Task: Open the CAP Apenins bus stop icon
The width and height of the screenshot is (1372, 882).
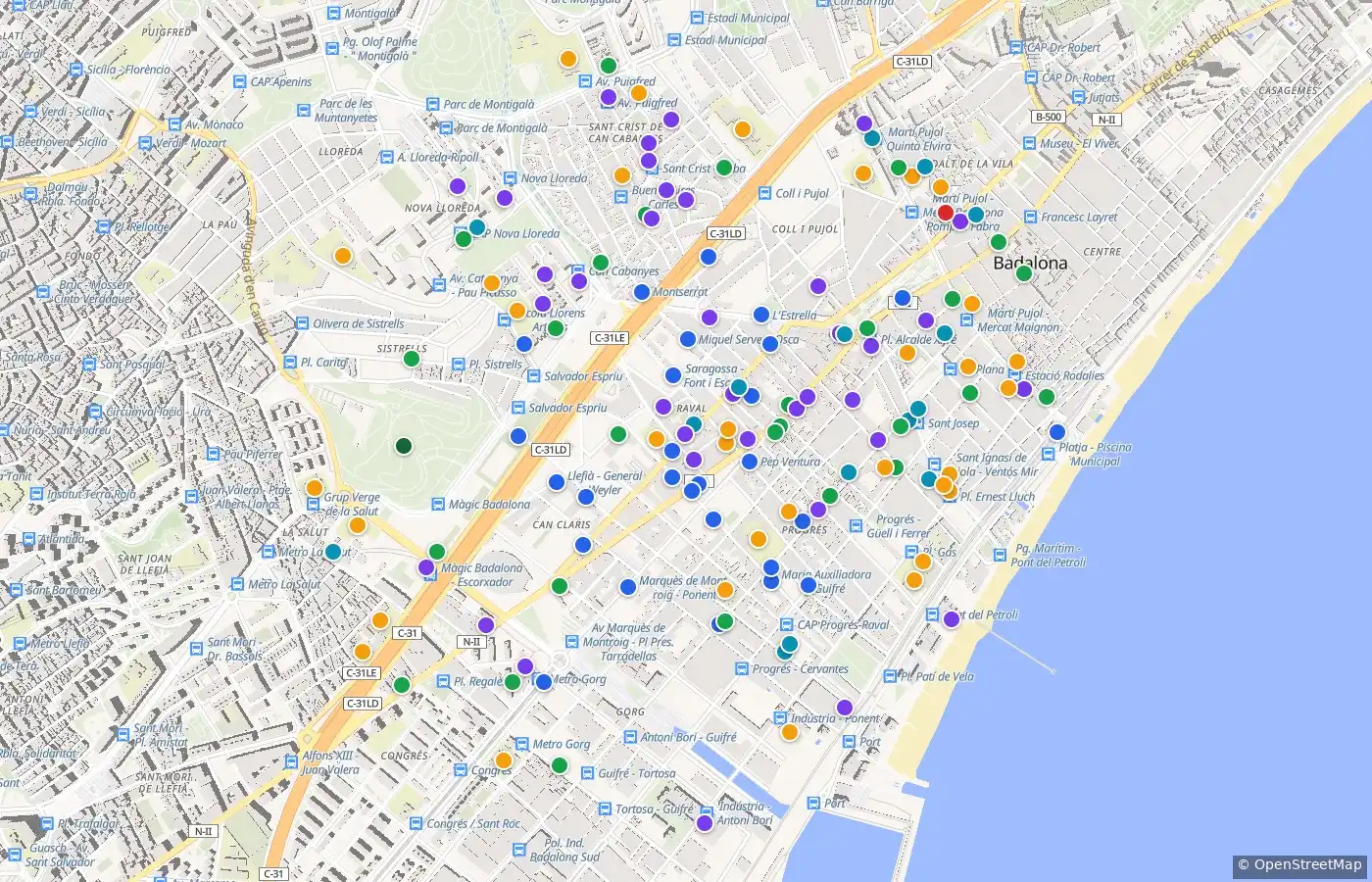Action: tap(241, 82)
